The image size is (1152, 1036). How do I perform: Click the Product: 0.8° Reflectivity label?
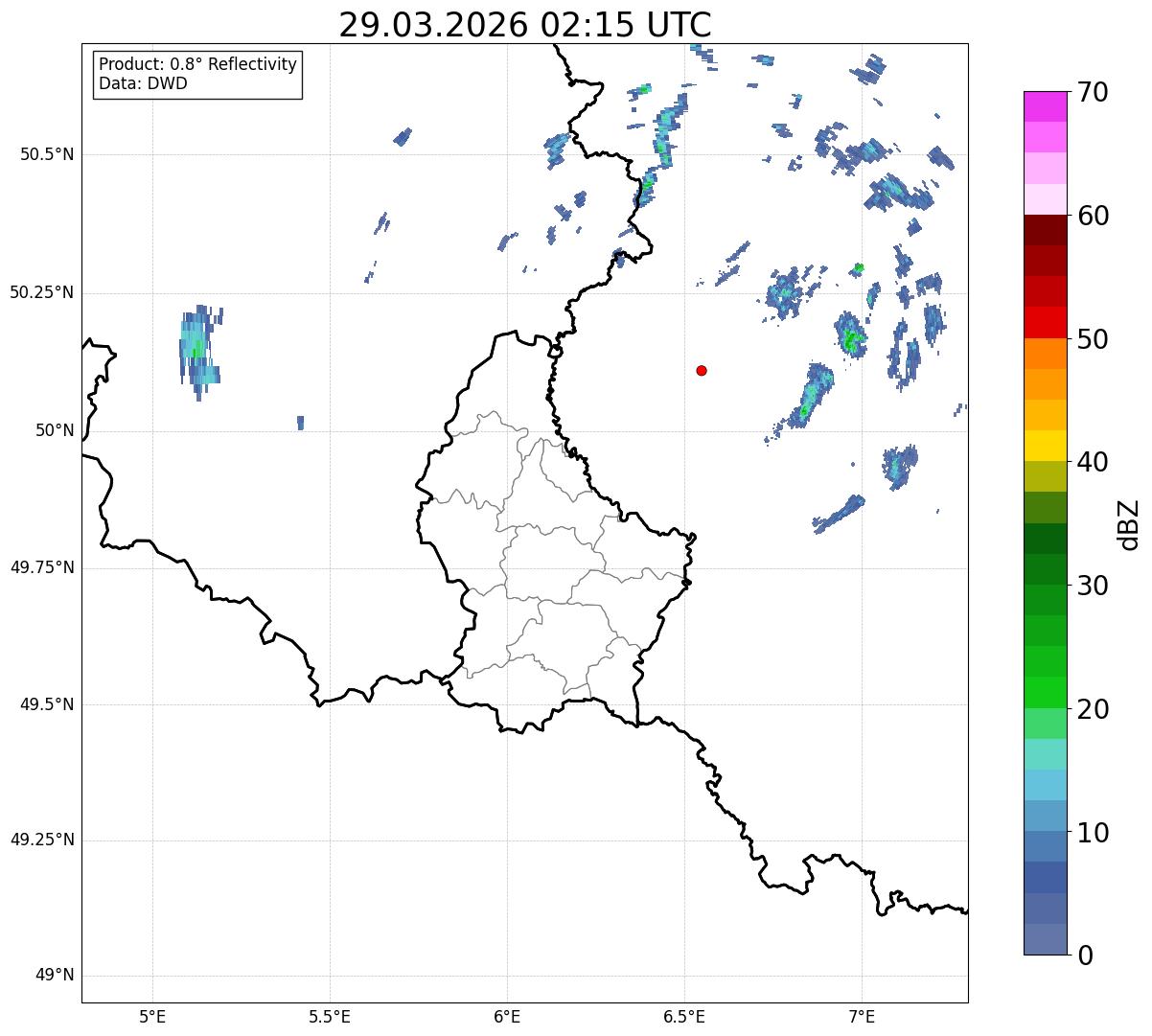click(x=198, y=64)
